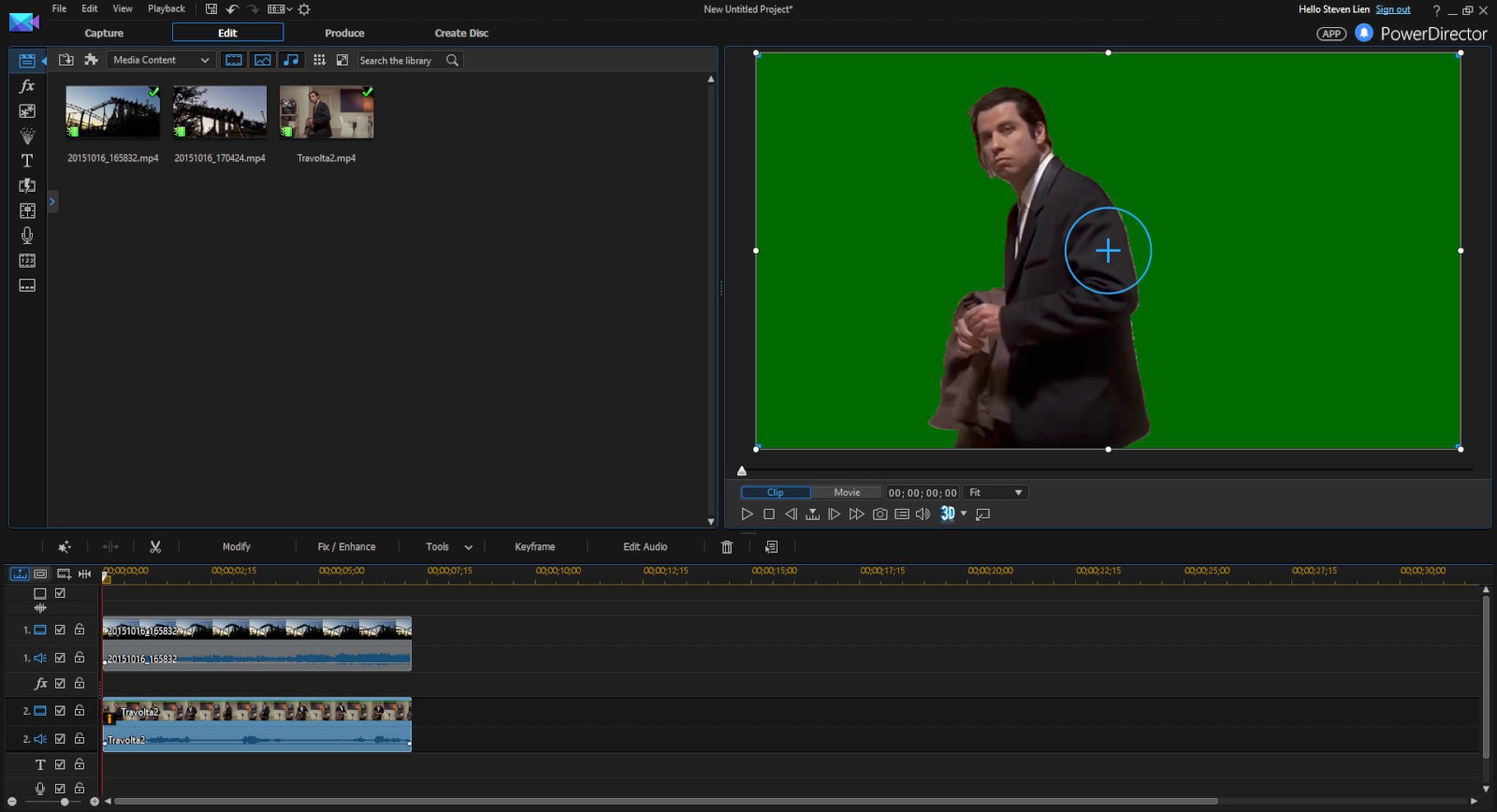
Task: Open the Particle Room icon
Action: 27,136
